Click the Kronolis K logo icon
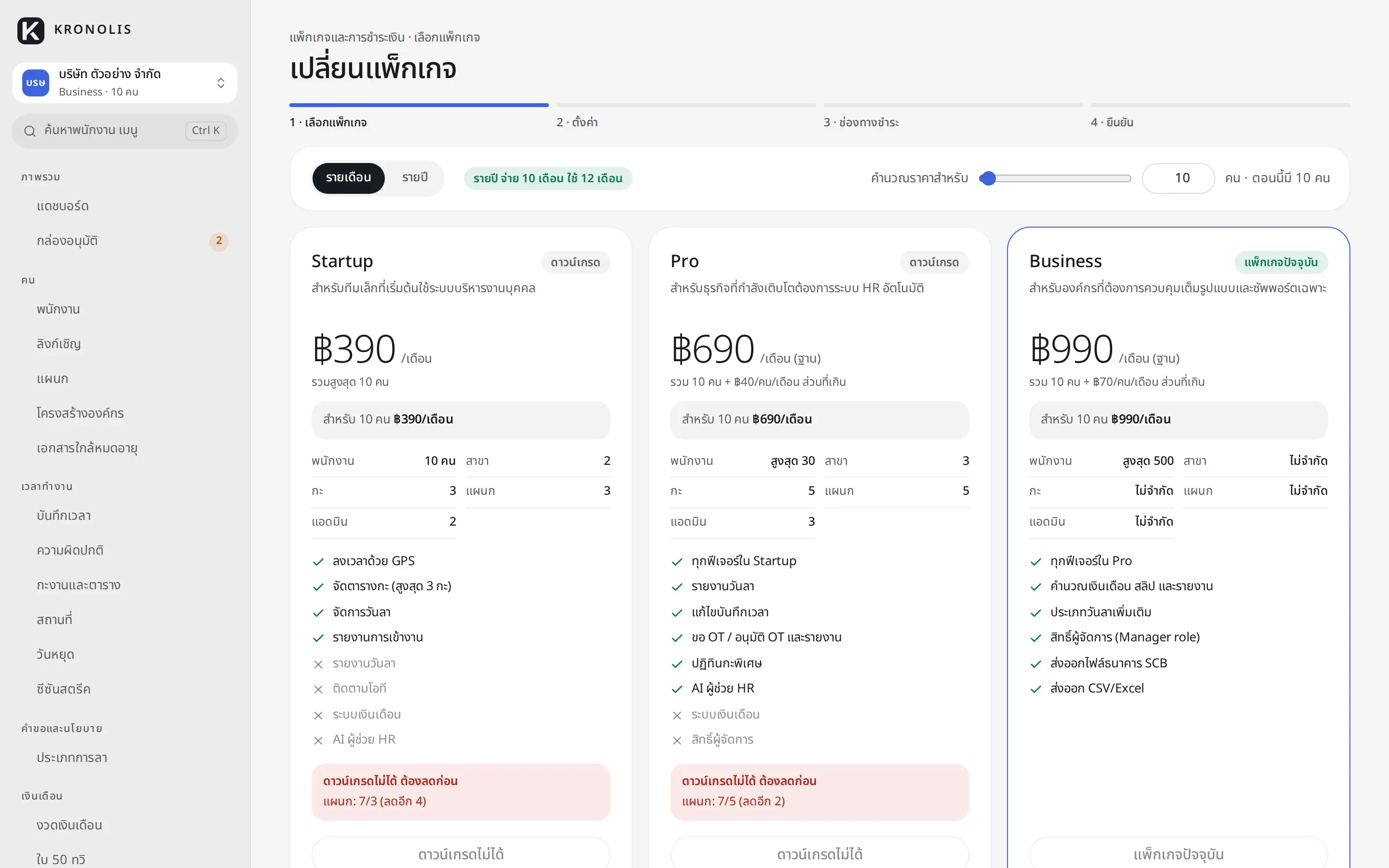The width and height of the screenshot is (1389, 868). click(31, 30)
